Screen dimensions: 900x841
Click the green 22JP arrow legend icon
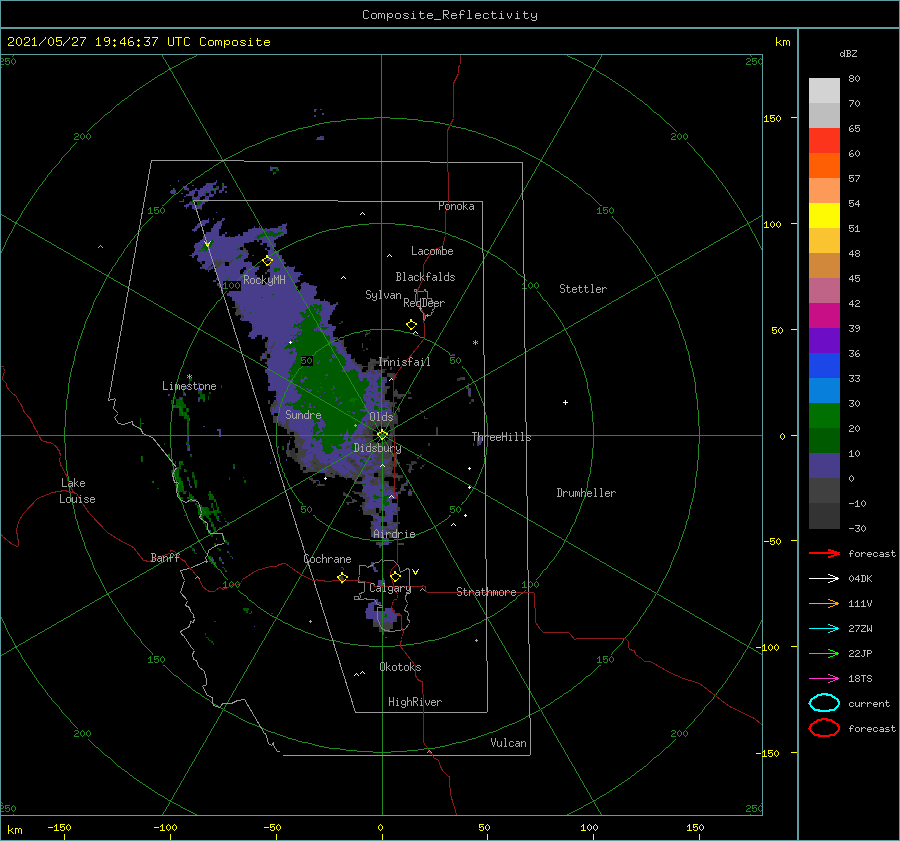pyautogui.click(x=824, y=653)
